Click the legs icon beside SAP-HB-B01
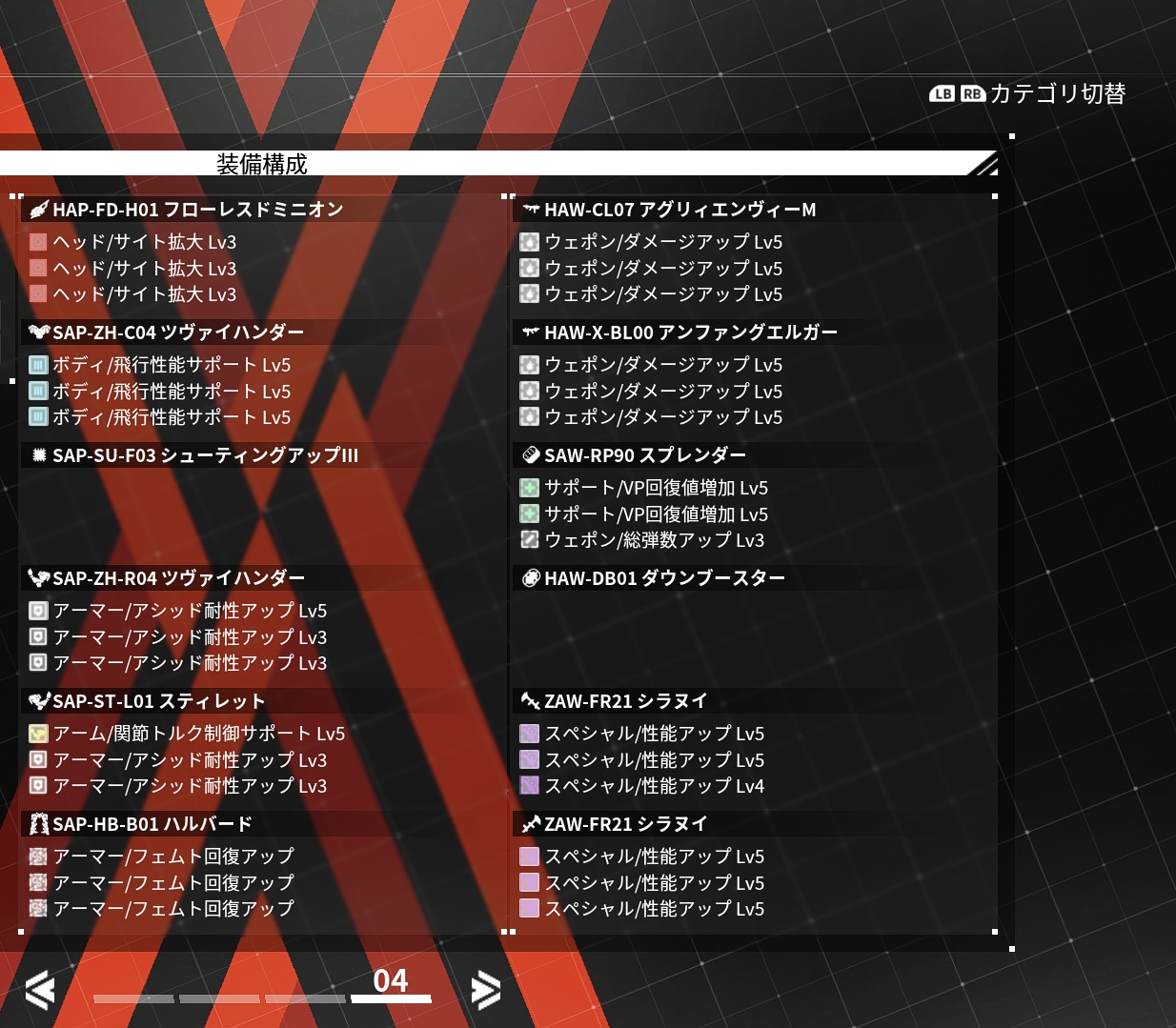The height and width of the screenshot is (1028, 1176). coord(39,824)
